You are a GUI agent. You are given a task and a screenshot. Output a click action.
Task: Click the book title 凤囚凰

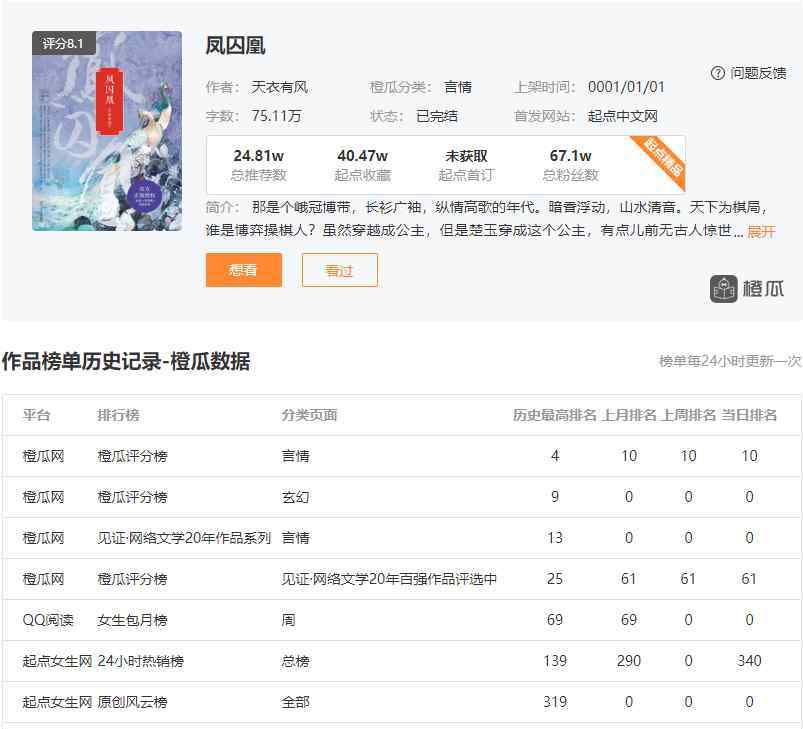[235, 46]
